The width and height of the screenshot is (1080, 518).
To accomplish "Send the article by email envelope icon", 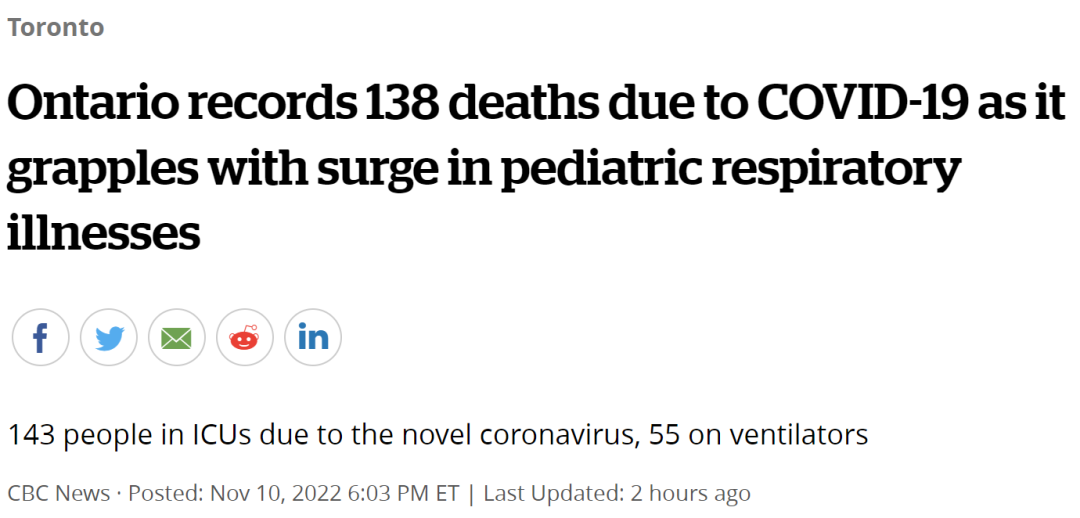I will click(x=177, y=338).
